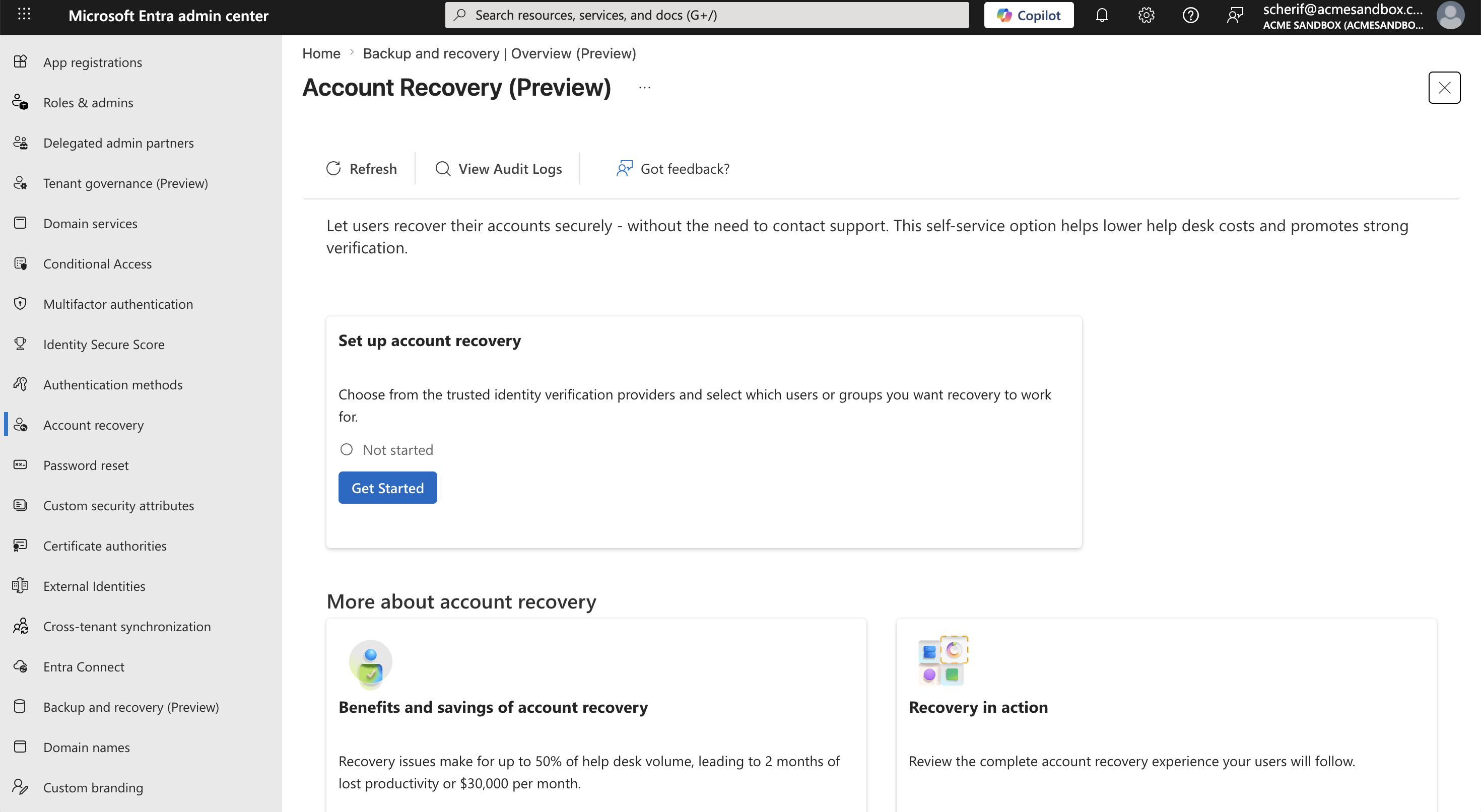Click the notifications bell icon

pyautogui.click(x=1102, y=15)
